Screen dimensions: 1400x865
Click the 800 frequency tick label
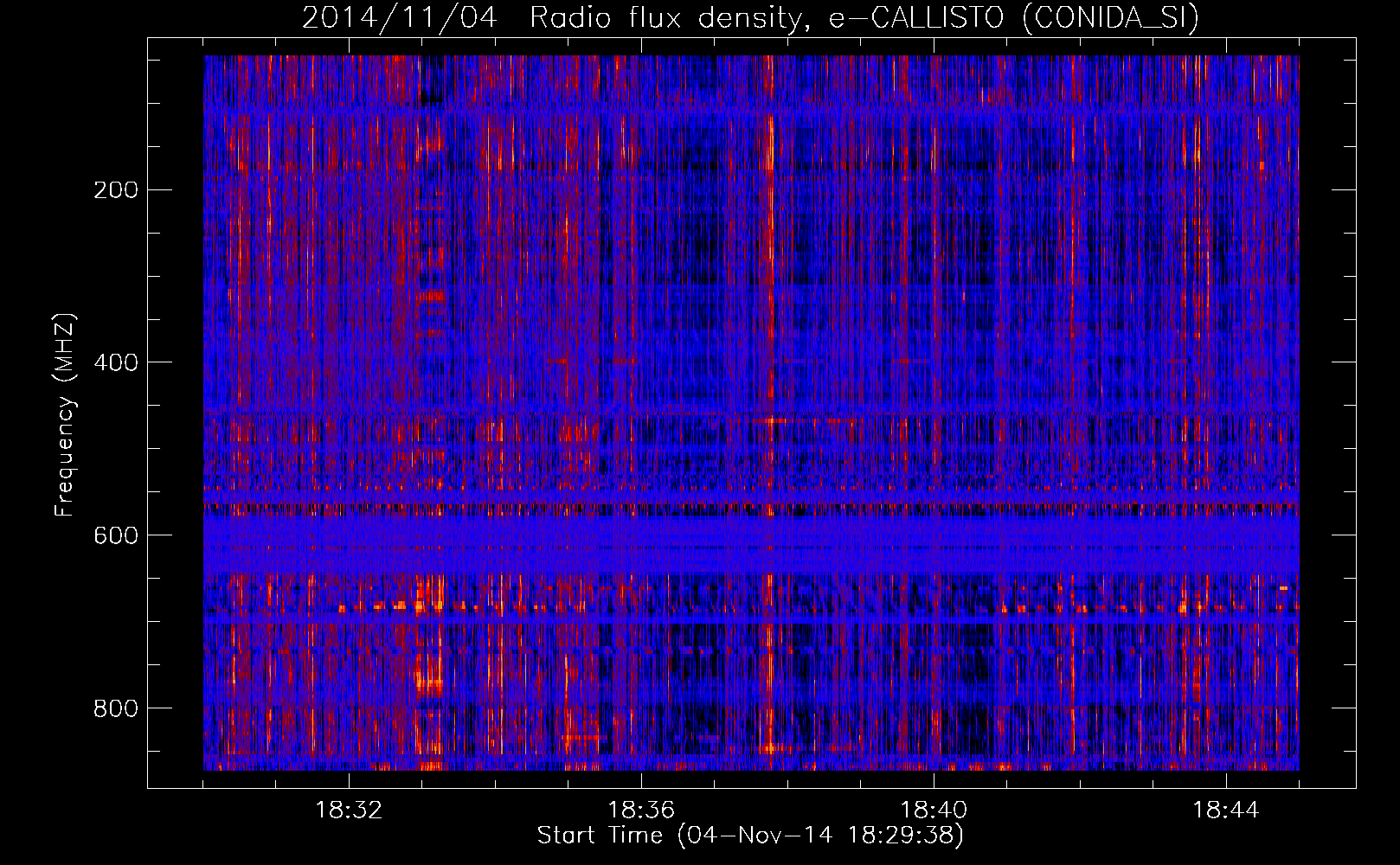(x=116, y=708)
